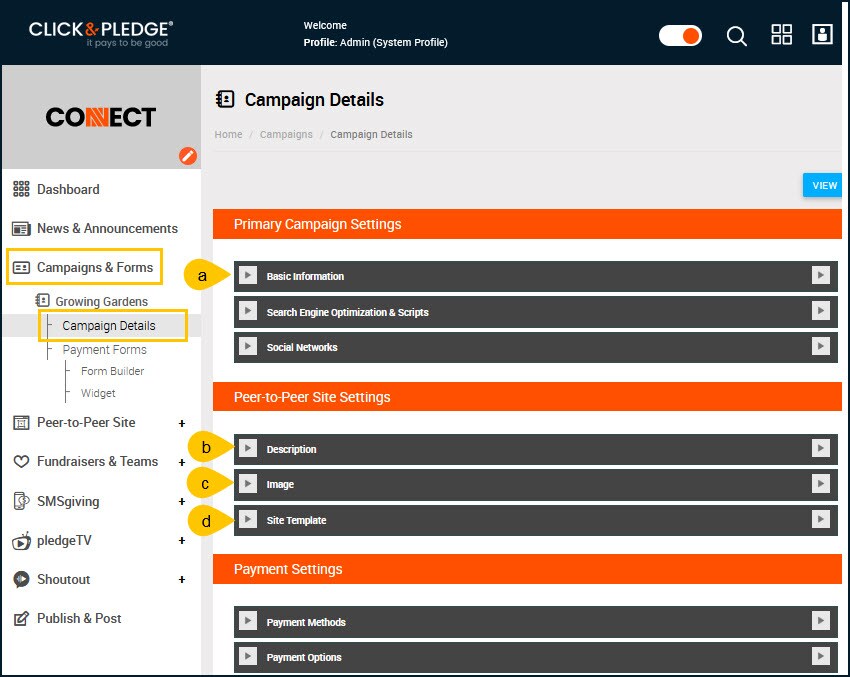The image size is (850, 677).
Task: Click the Primary Campaign Settings header
Action: pyautogui.click(x=527, y=224)
